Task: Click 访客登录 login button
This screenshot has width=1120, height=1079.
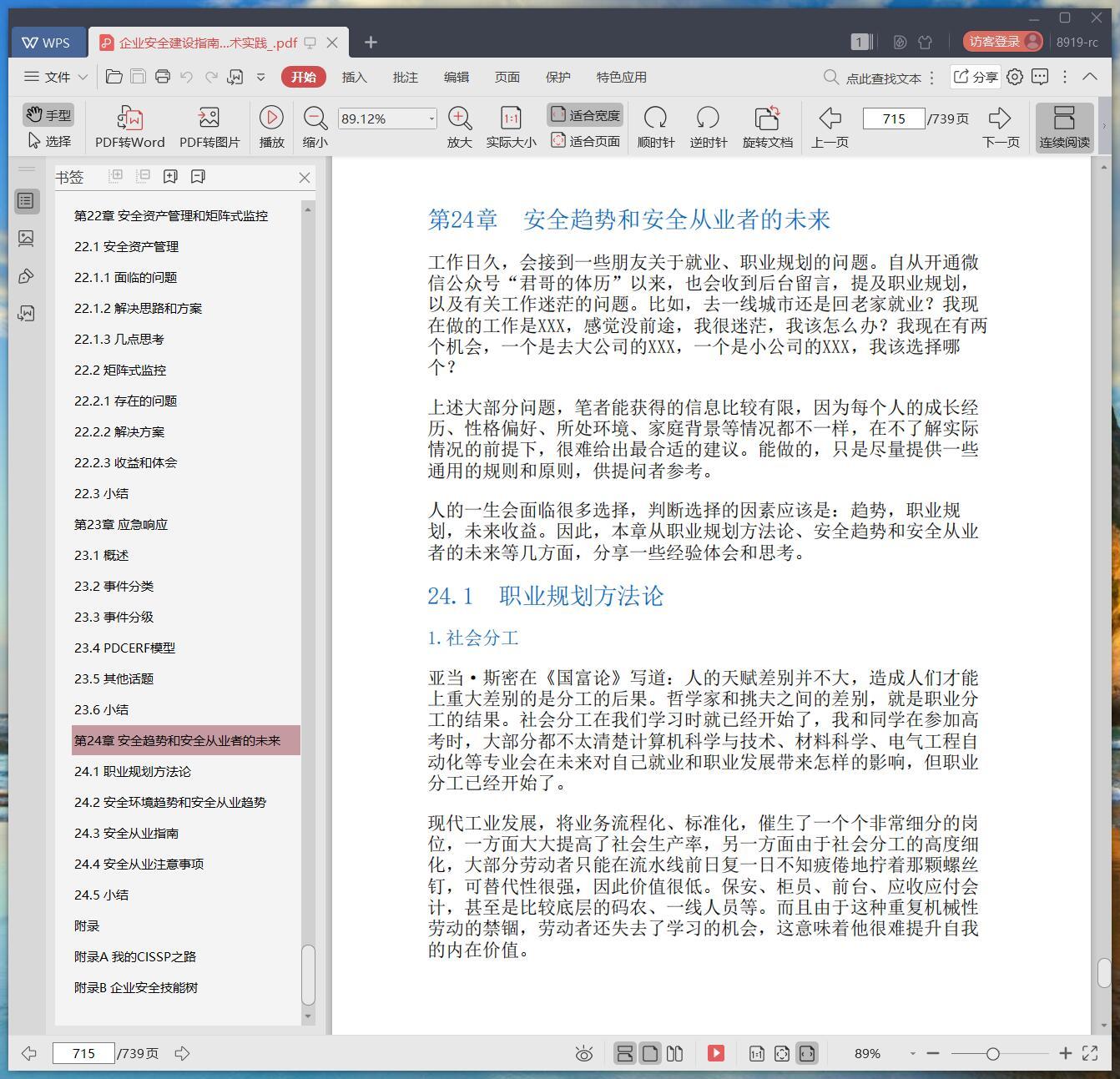Action: [x=1003, y=42]
